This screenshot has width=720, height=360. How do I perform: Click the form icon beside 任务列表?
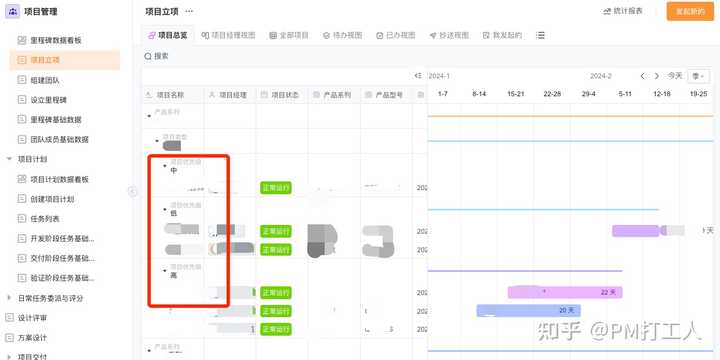(x=22, y=219)
